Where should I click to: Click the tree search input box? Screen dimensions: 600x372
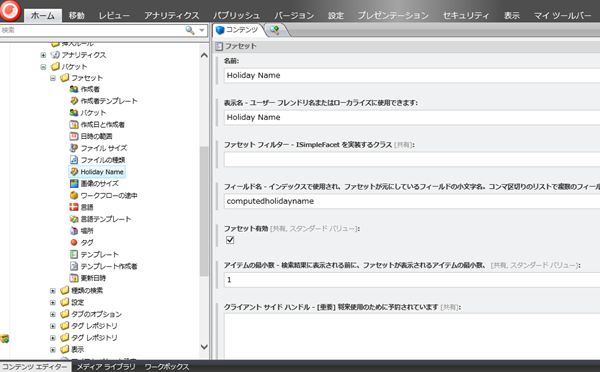(92, 30)
